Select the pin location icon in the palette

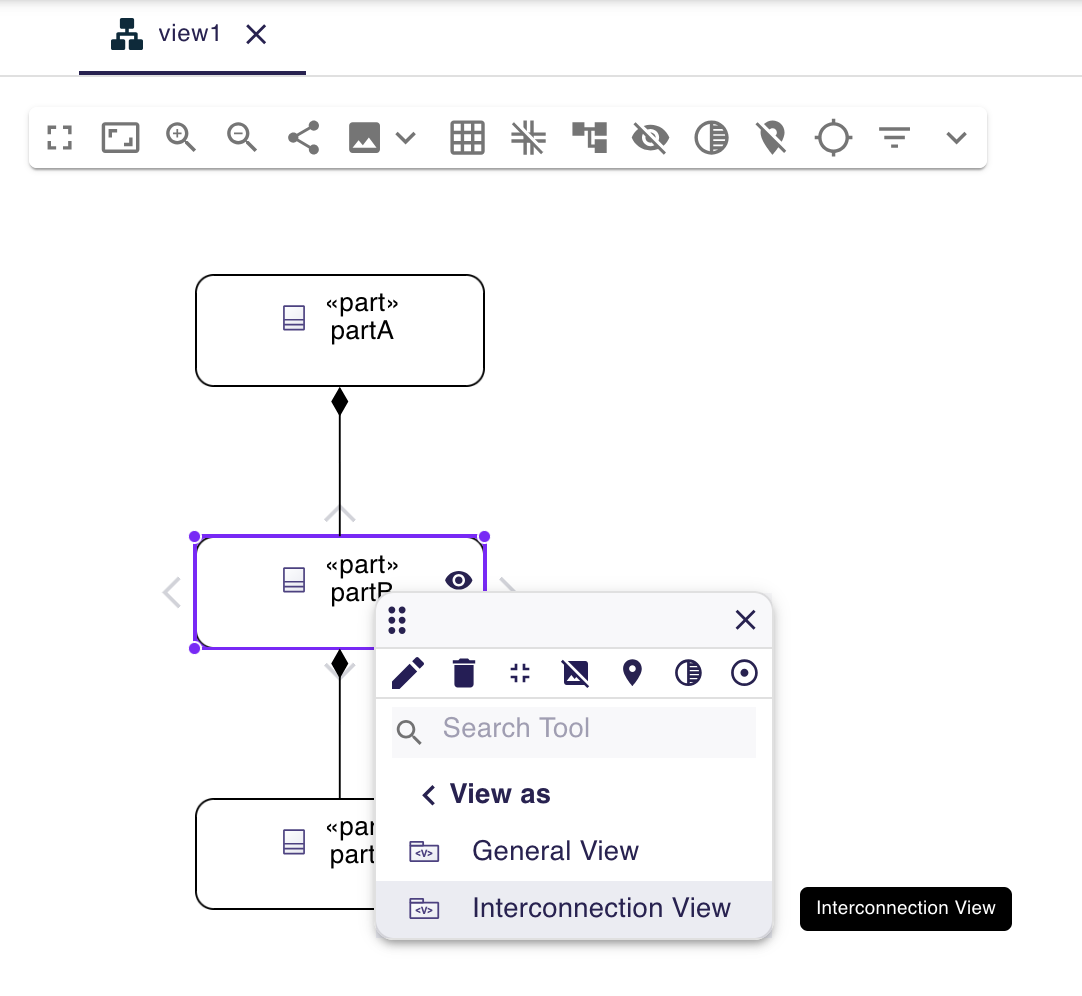631,673
